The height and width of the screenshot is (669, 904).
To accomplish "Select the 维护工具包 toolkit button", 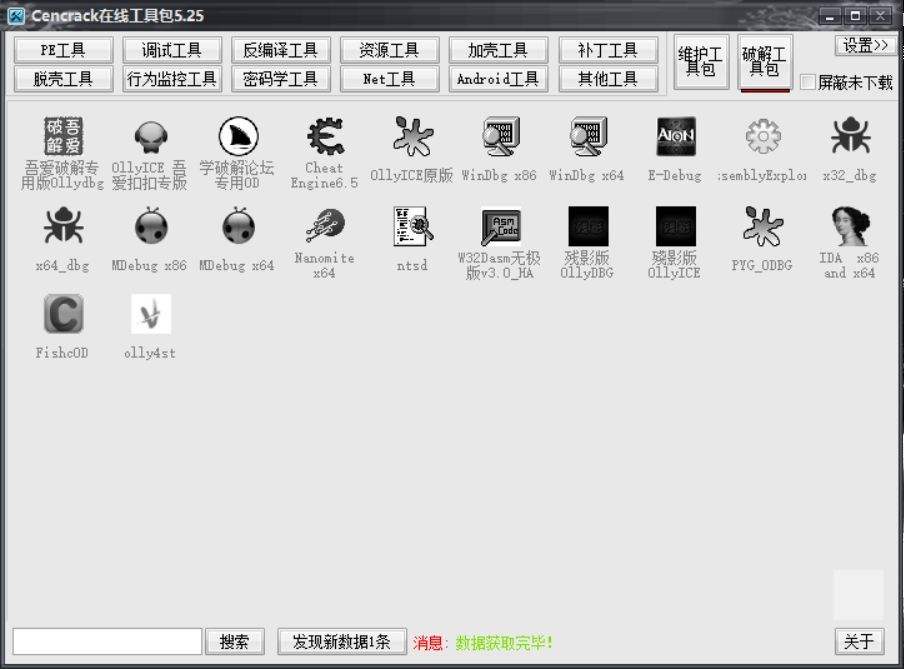I will pyautogui.click(x=701, y=62).
